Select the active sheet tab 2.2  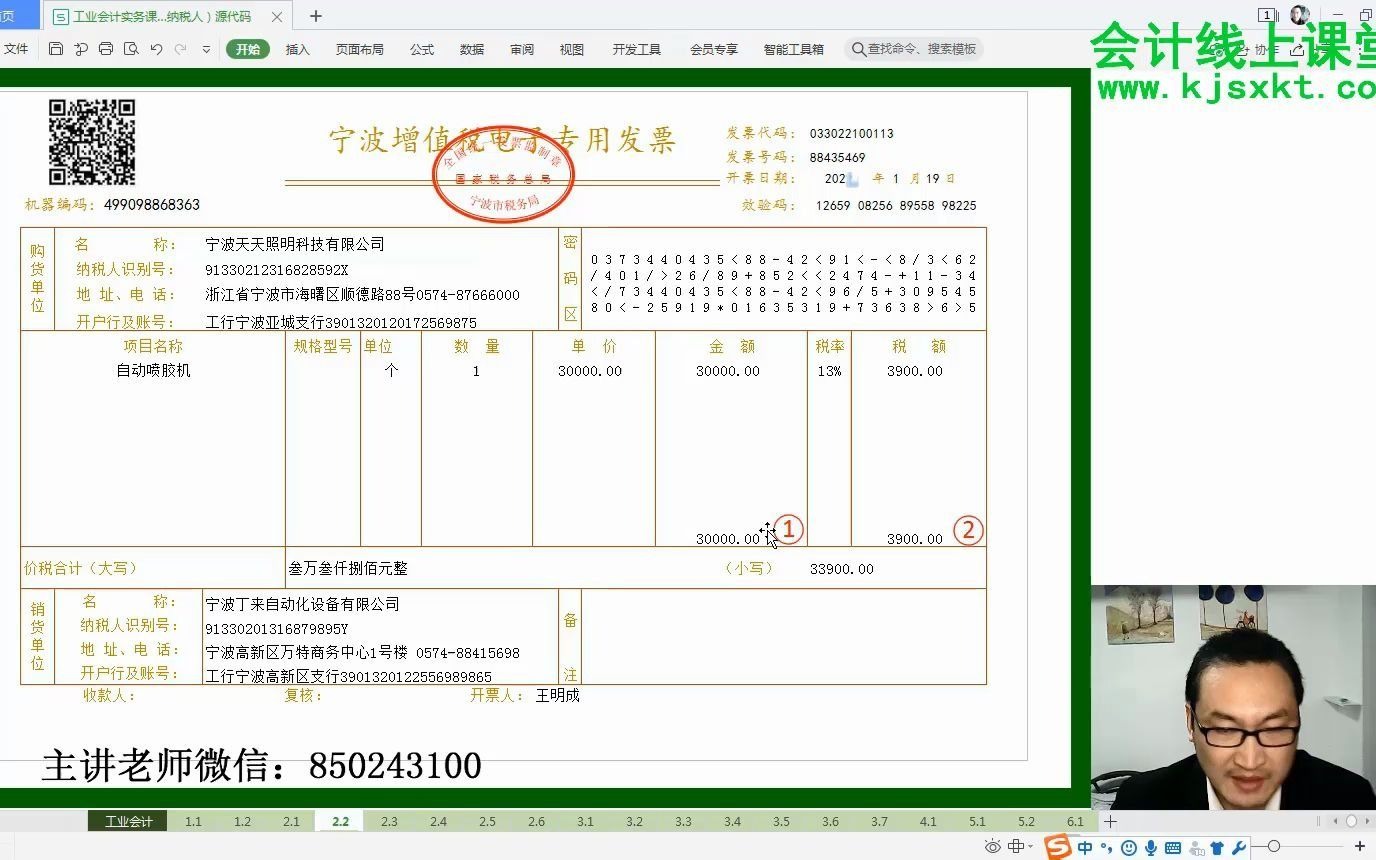click(340, 821)
